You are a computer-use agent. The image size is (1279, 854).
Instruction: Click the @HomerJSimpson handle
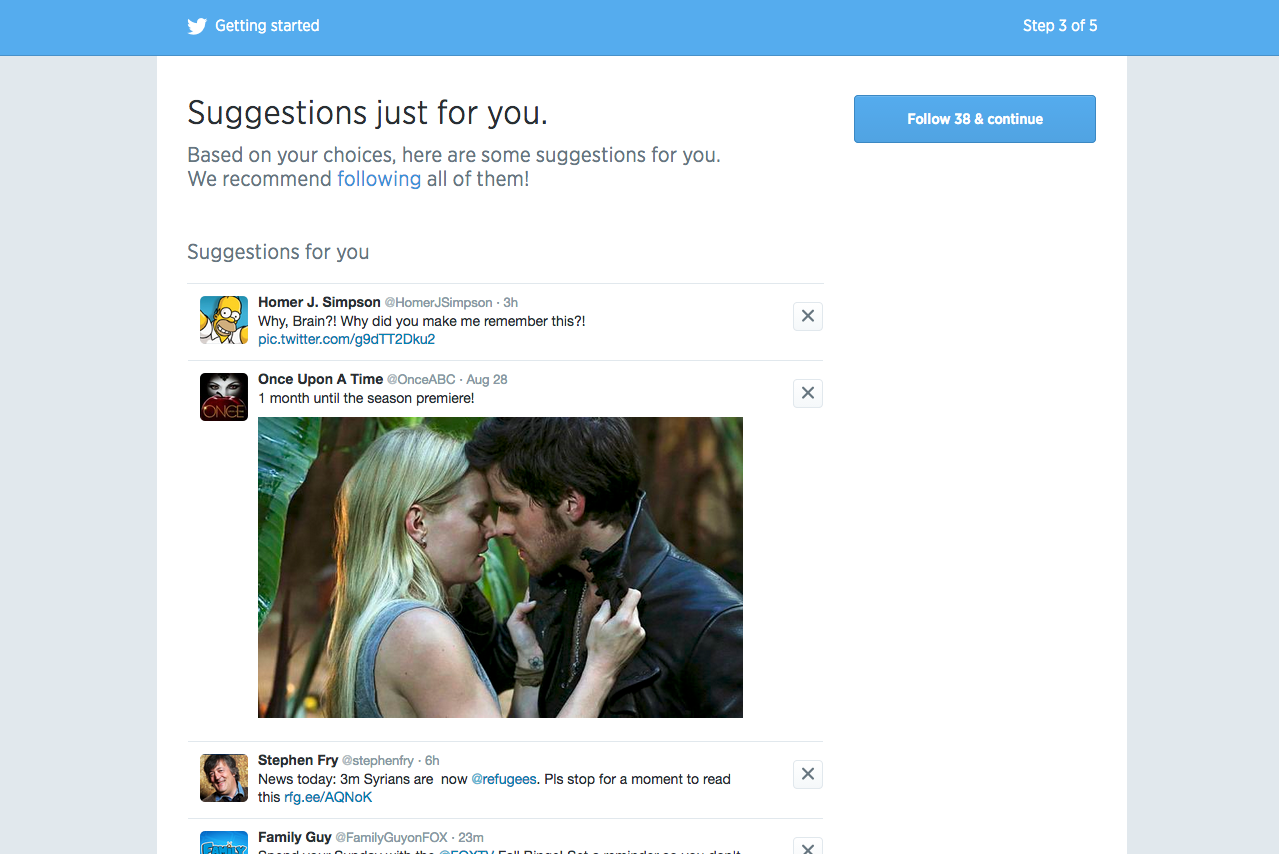[x=439, y=302]
